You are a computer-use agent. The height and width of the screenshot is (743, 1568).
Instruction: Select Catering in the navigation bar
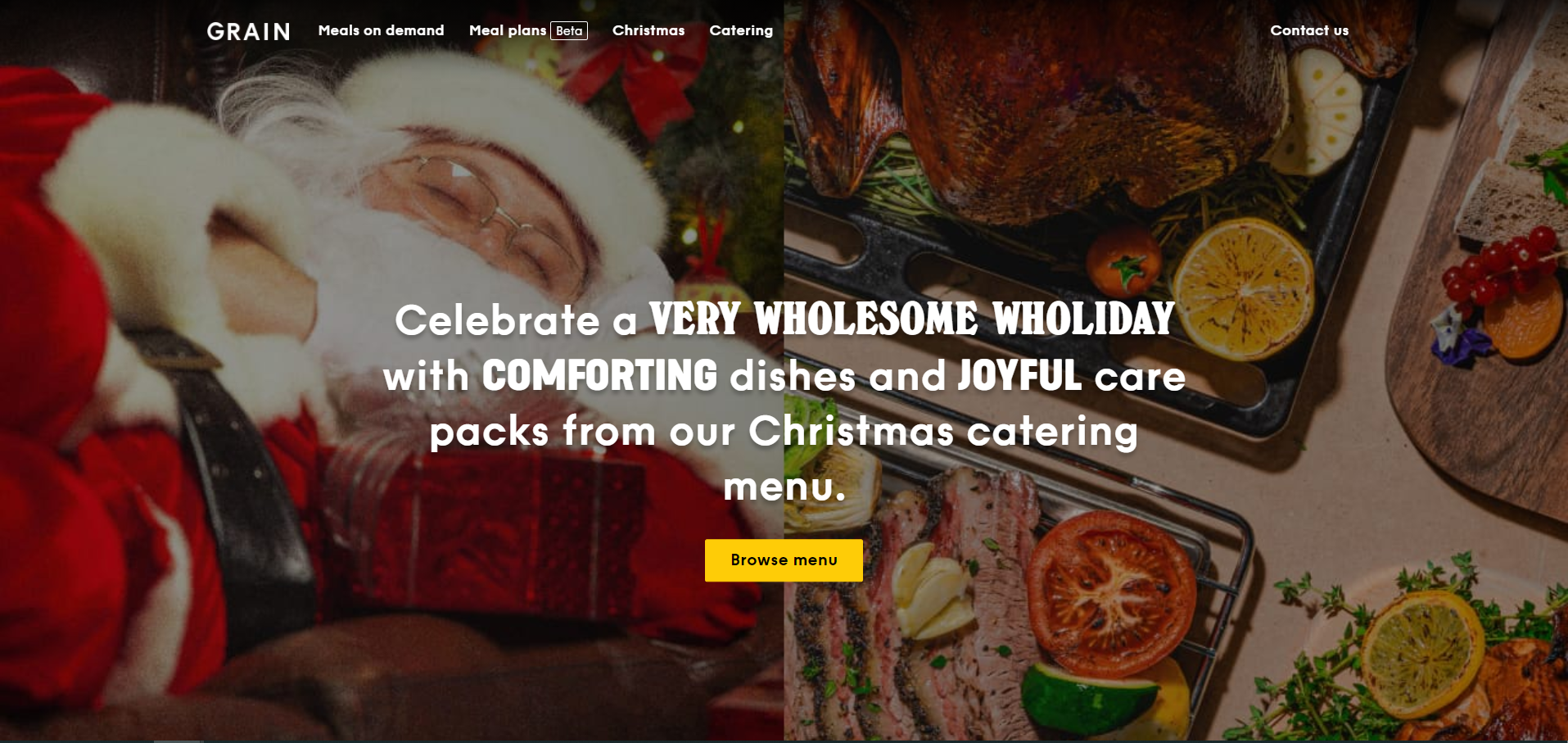pos(741,30)
